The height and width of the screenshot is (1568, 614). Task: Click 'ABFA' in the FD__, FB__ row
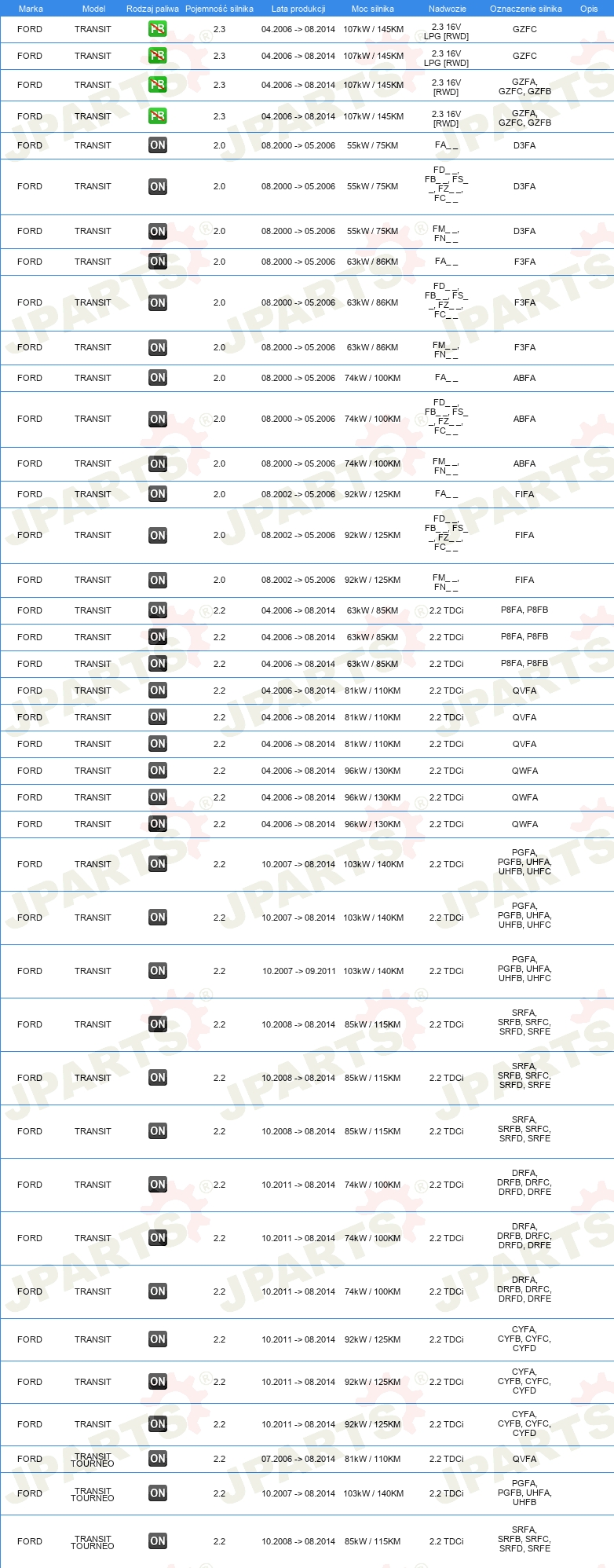point(524,419)
